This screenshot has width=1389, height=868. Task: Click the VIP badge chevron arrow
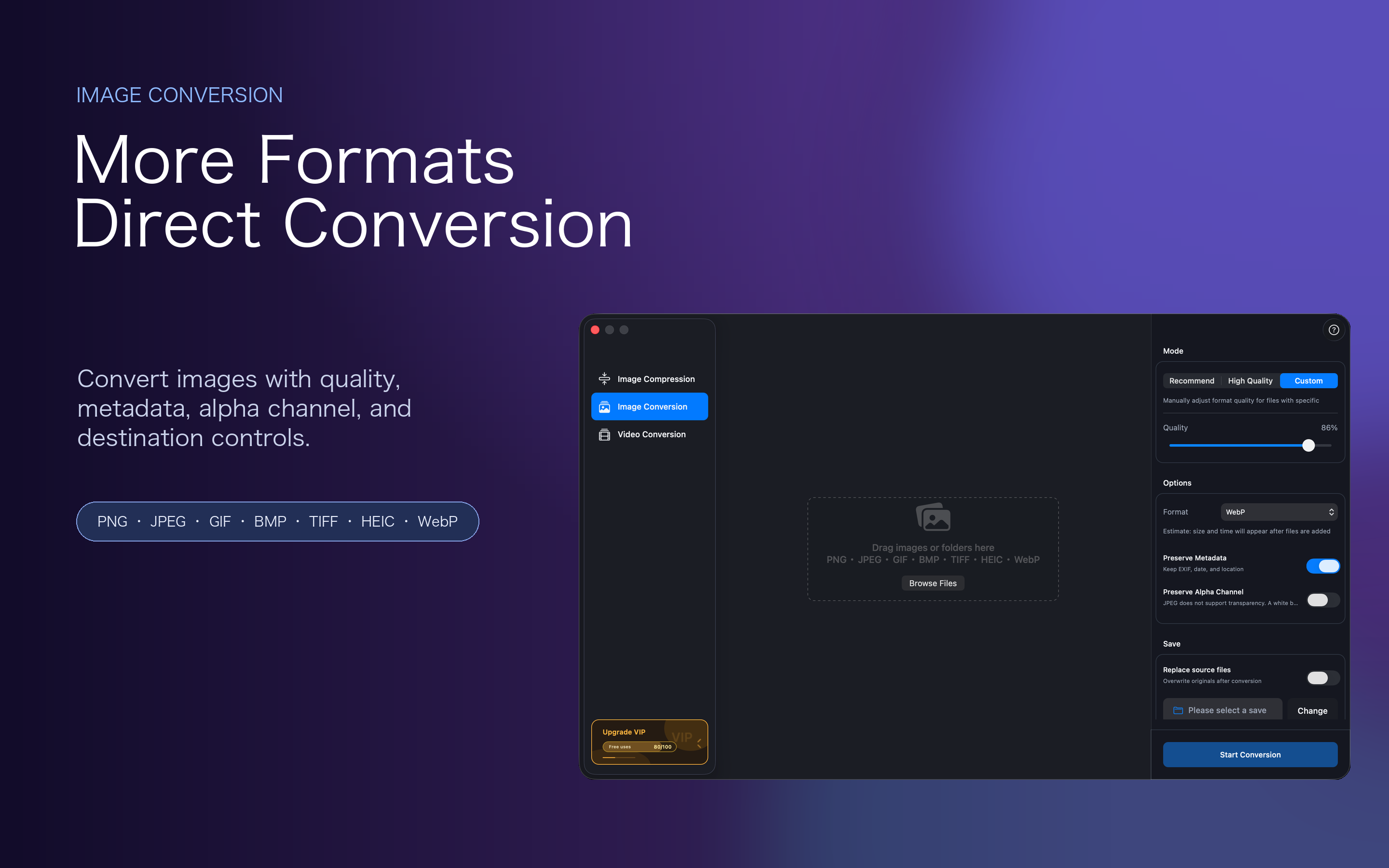click(699, 743)
